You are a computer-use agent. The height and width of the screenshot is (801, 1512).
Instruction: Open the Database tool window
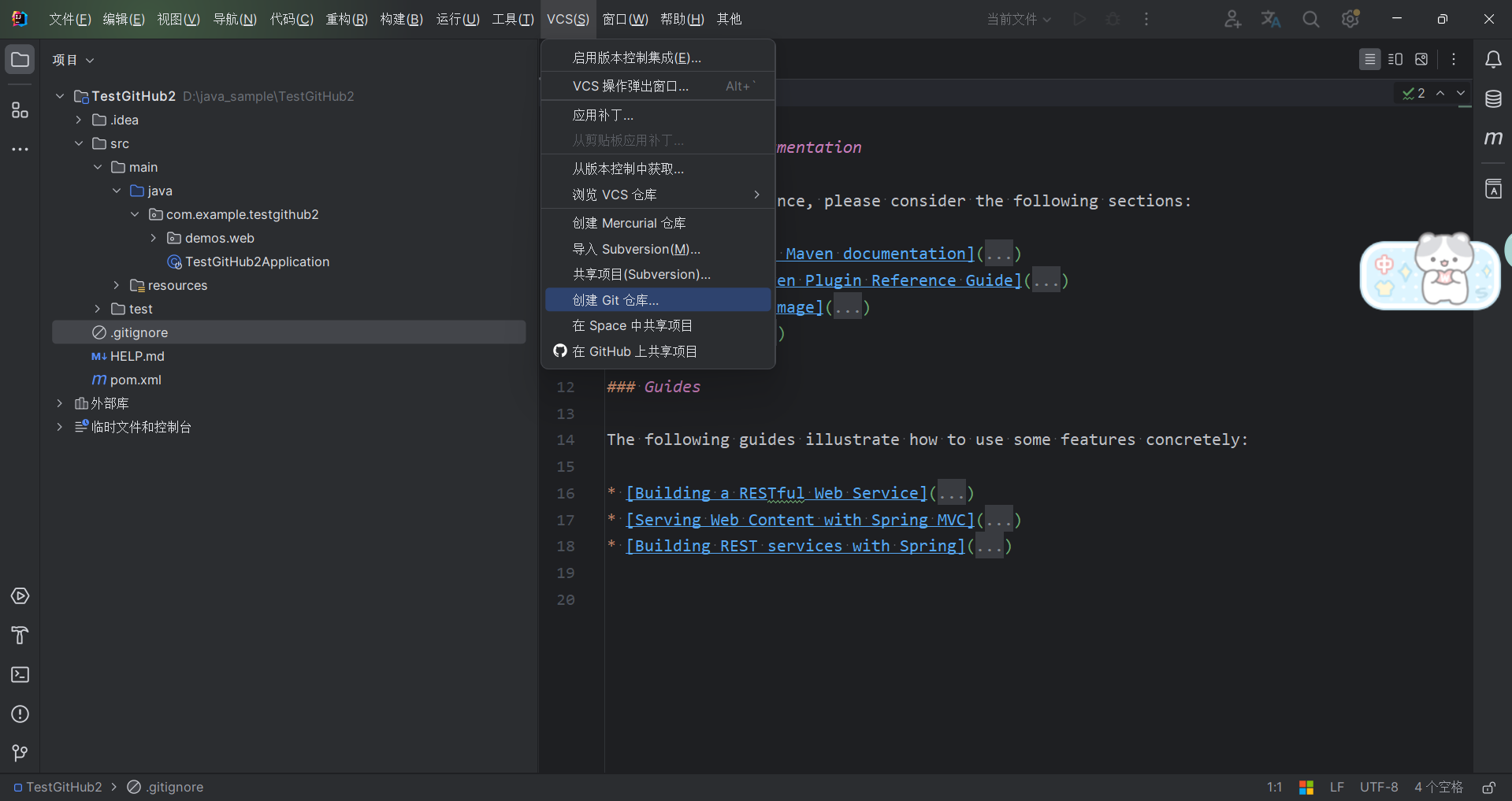pyautogui.click(x=1493, y=99)
